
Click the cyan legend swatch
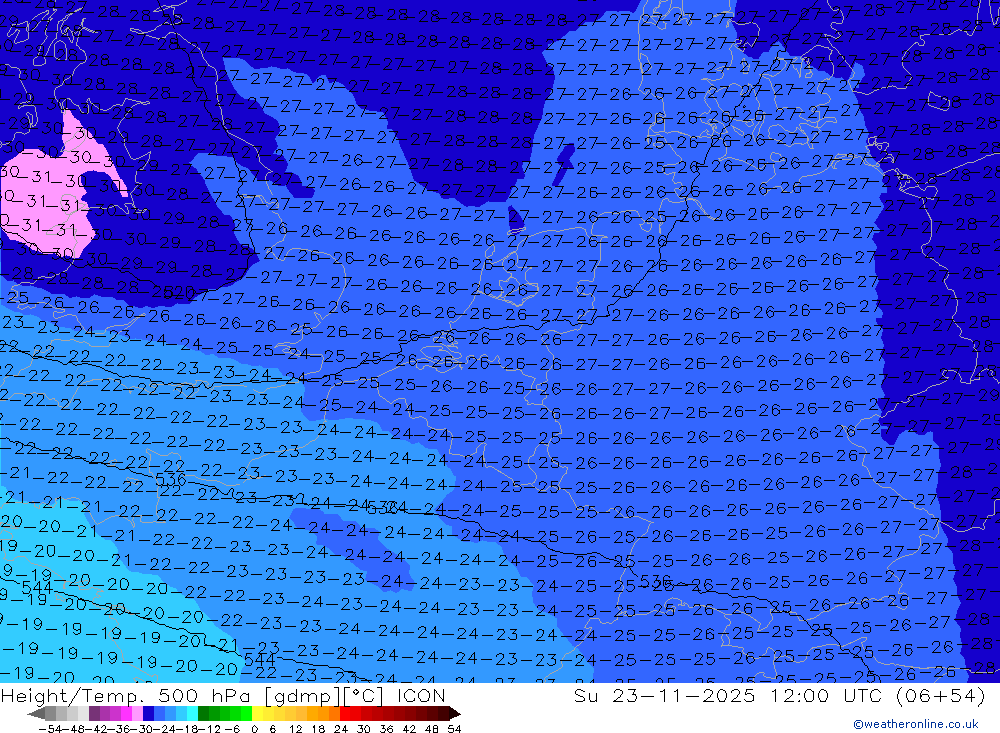(192, 713)
